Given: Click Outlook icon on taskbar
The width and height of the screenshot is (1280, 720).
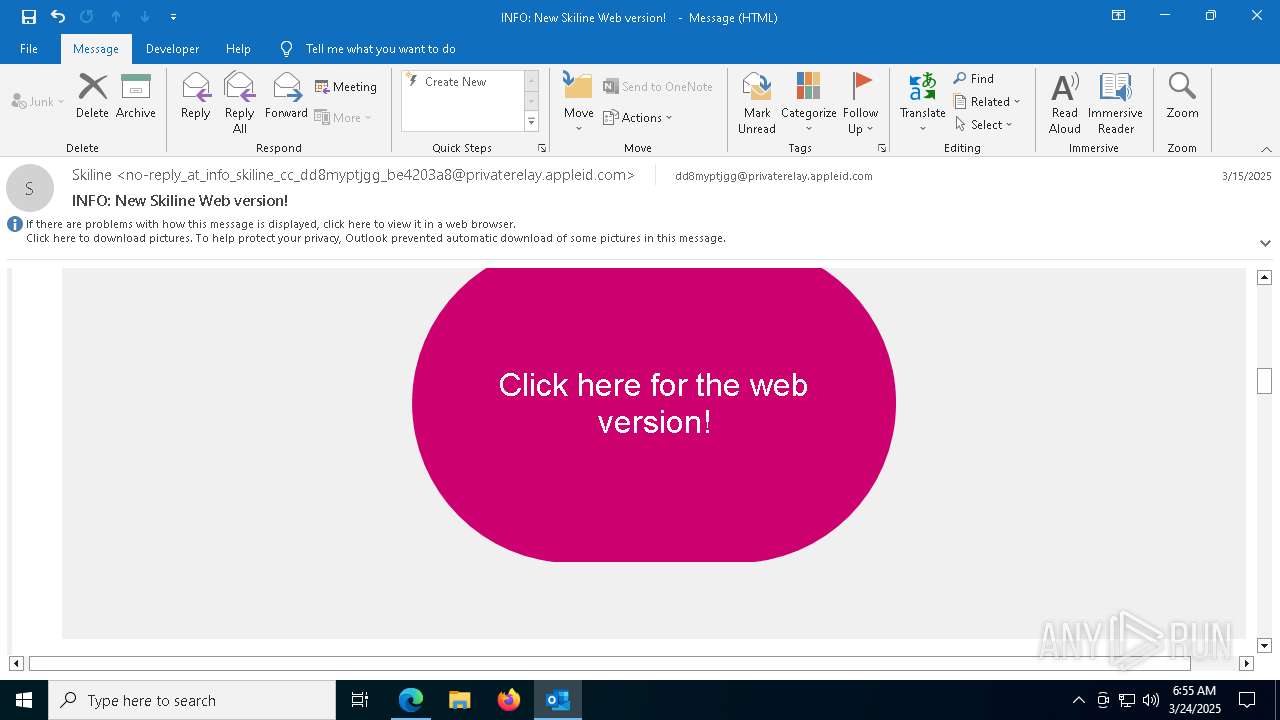Looking at the screenshot, I should click(558, 700).
